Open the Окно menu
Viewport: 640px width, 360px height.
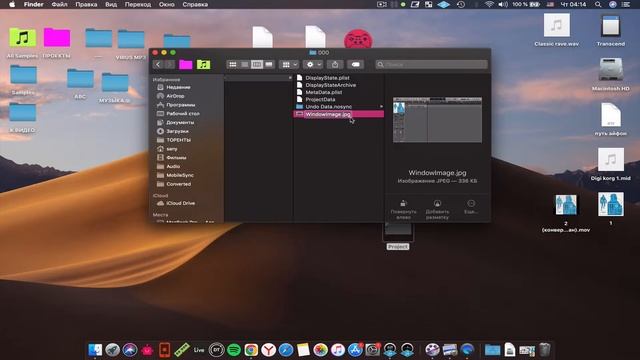click(x=167, y=4)
